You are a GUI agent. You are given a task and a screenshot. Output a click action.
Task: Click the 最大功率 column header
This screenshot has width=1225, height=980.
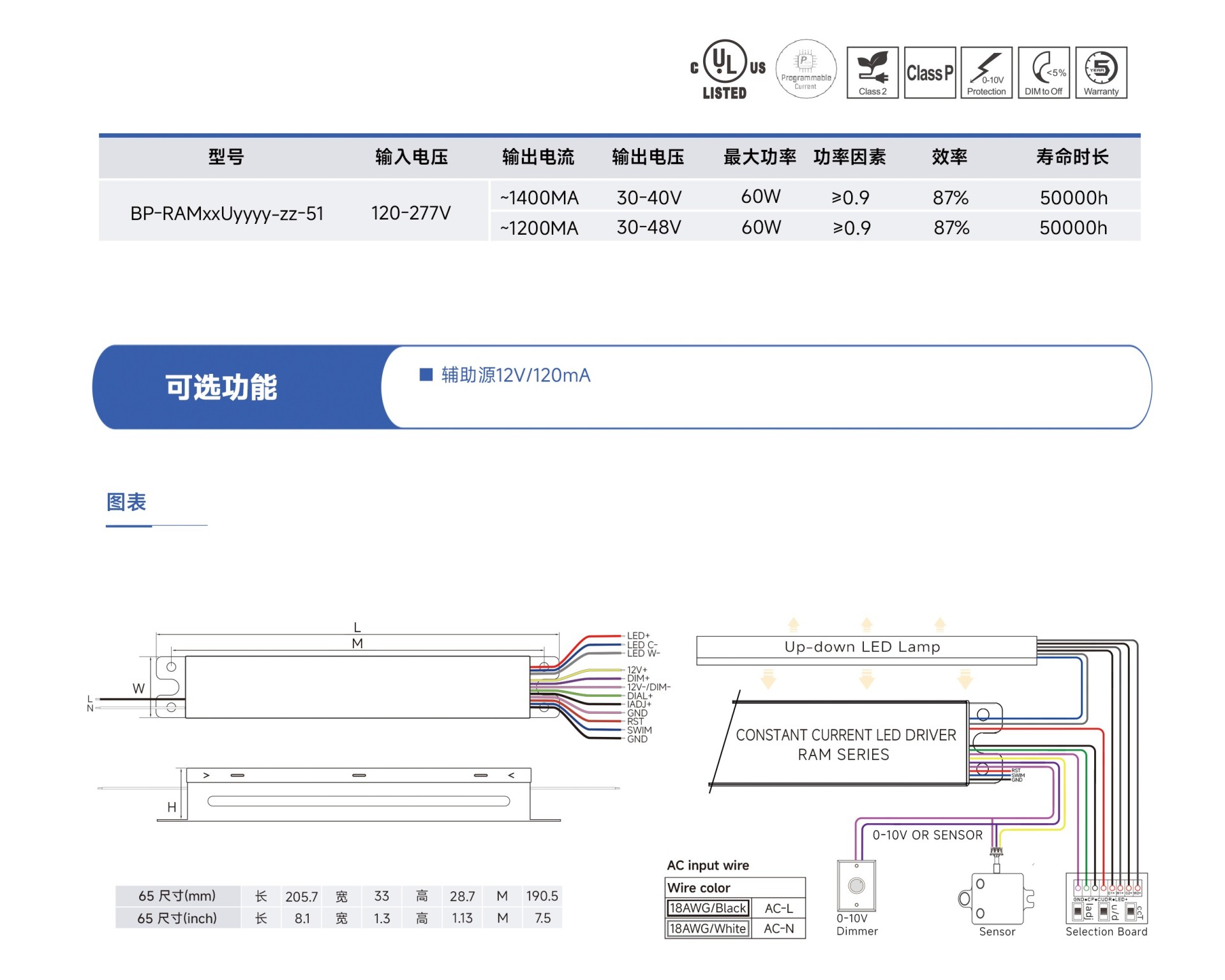click(760, 157)
